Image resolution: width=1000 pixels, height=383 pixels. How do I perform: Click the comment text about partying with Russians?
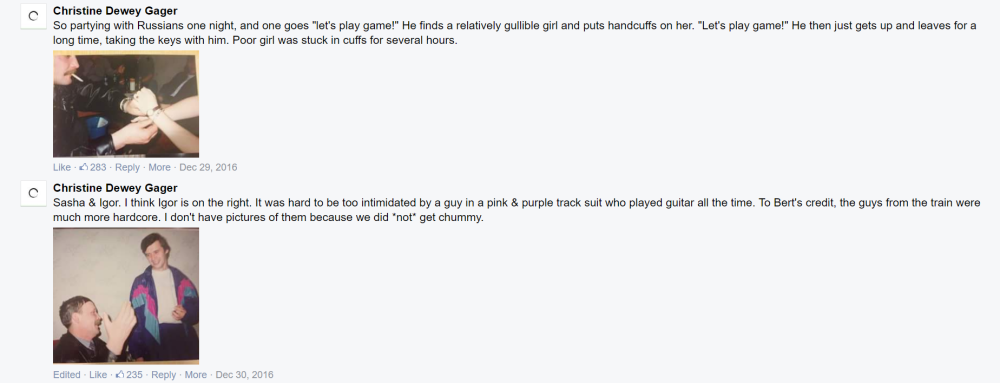[514, 33]
